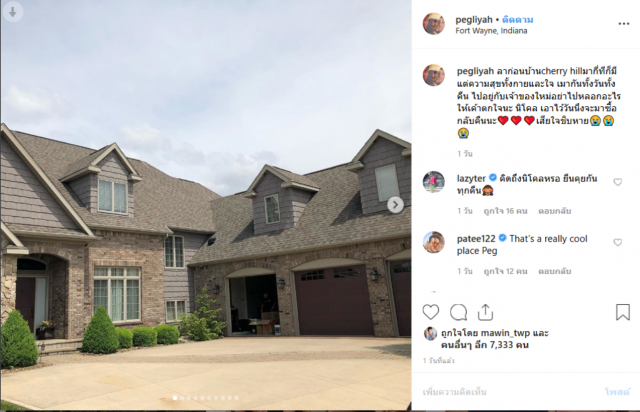Share the post with share icon

(485, 312)
